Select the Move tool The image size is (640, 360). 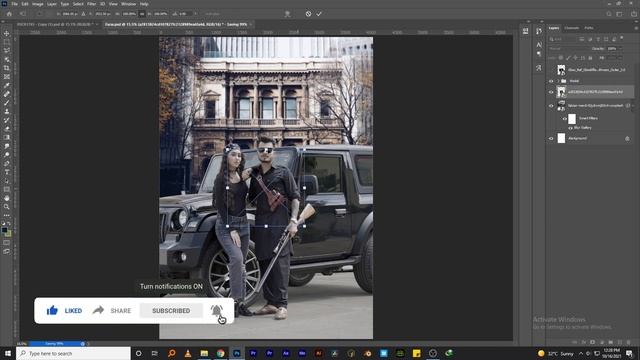7,33
